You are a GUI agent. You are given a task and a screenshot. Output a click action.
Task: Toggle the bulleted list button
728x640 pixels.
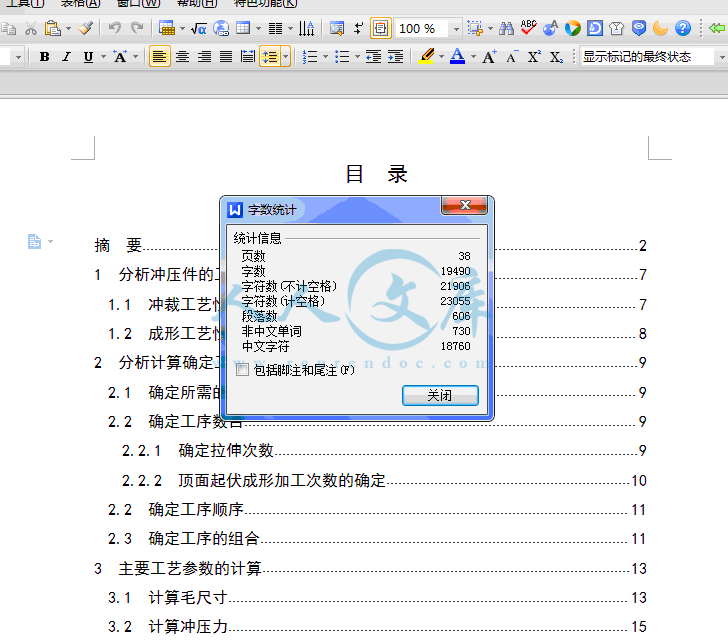click(x=342, y=57)
